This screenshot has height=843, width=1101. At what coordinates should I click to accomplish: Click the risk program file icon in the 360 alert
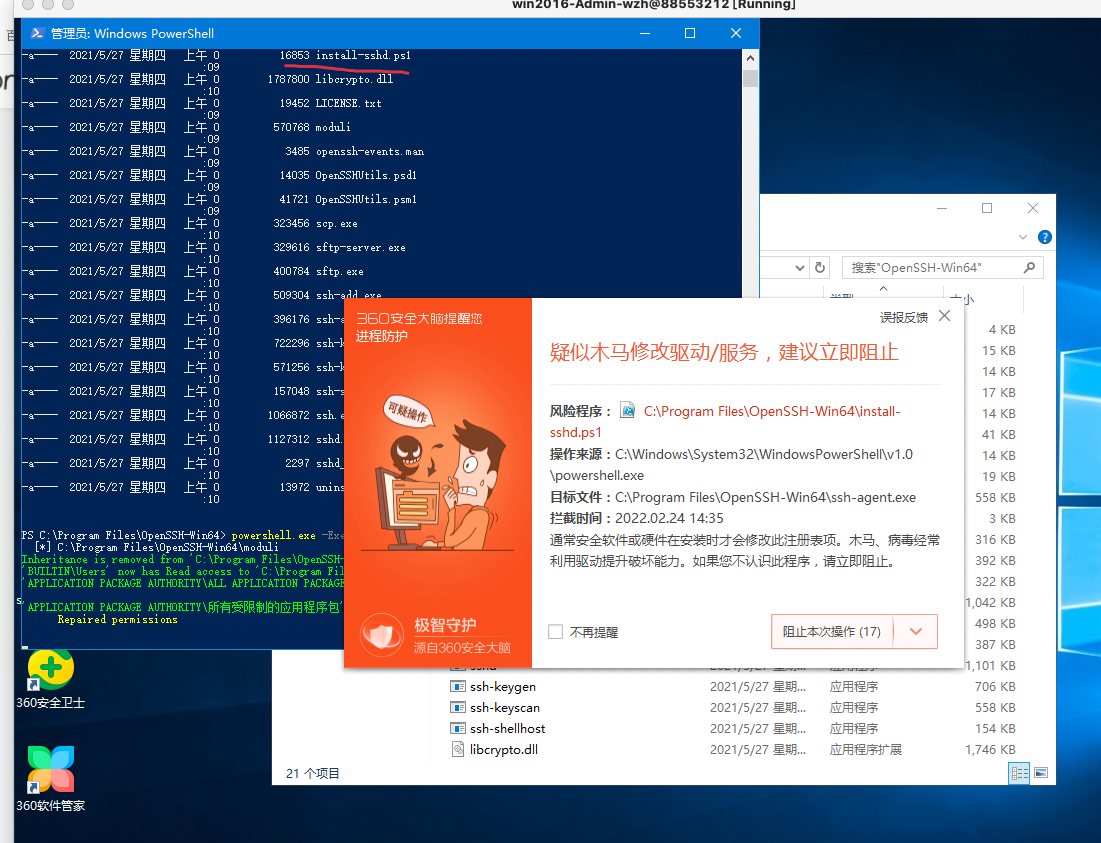(627, 411)
